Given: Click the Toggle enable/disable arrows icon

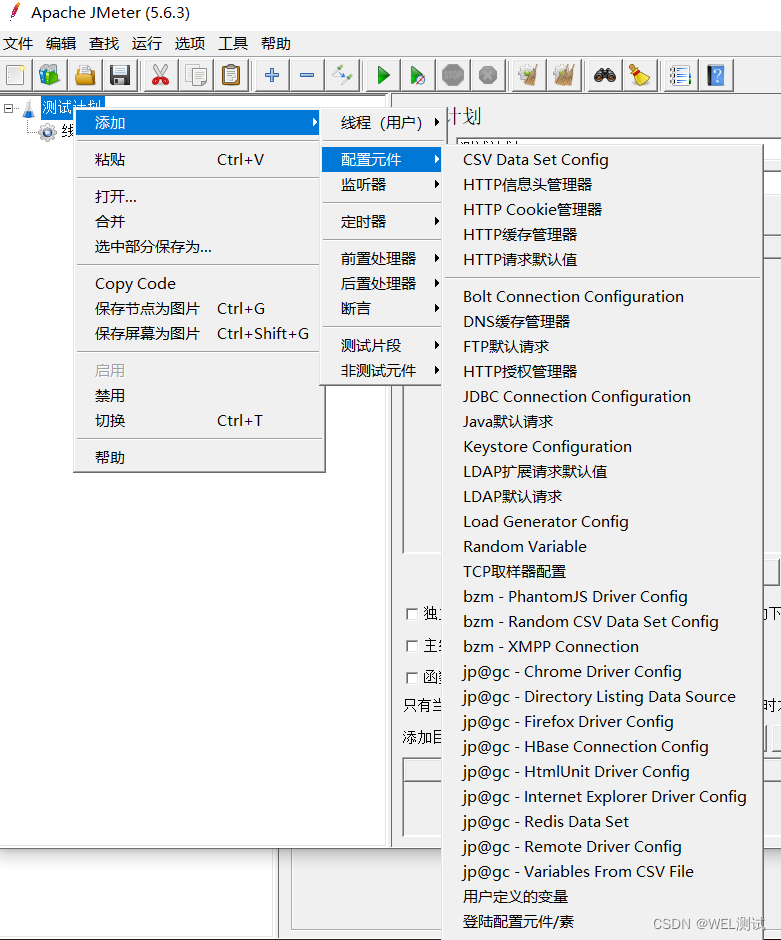Looking at the screenshot, I should coord(342,75).
